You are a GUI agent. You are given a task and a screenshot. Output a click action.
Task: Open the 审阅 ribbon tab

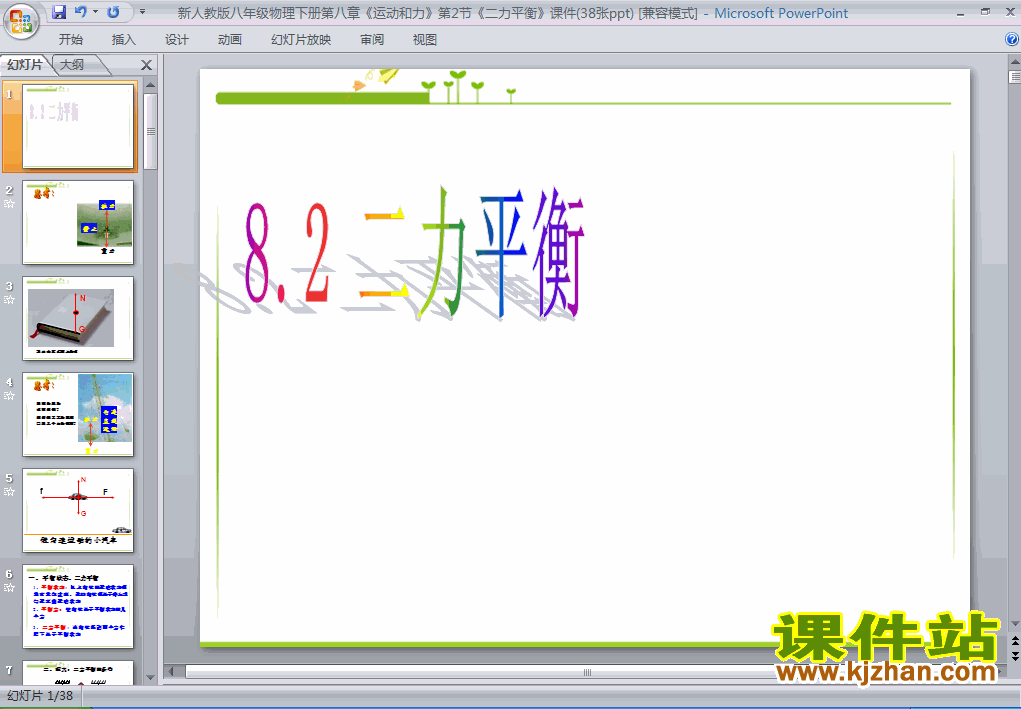(x=372, y=40)
